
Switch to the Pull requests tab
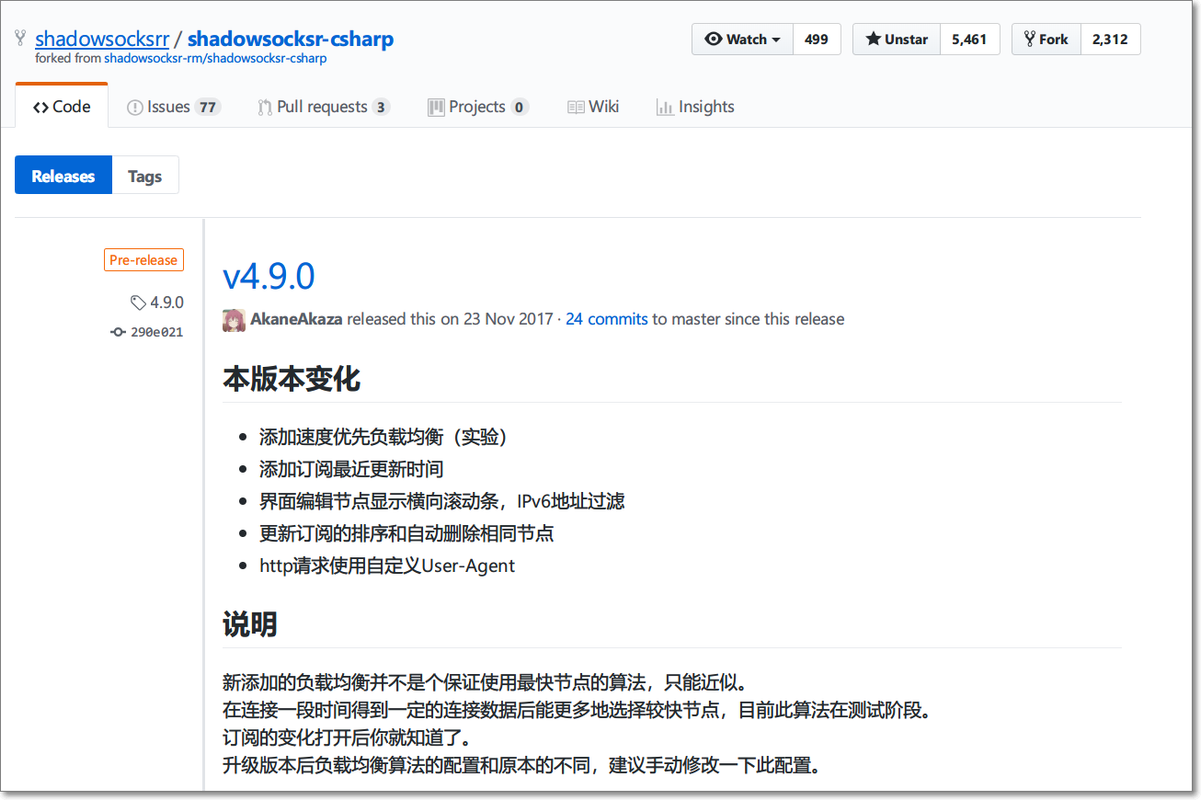tap(323, 107)
